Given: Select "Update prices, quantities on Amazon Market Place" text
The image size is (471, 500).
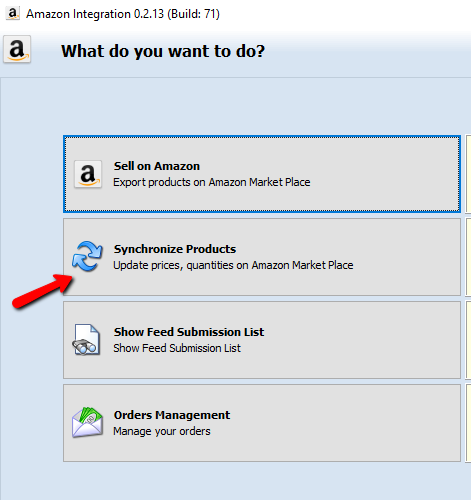Looking at the screenshot, I should click(233, 265).
